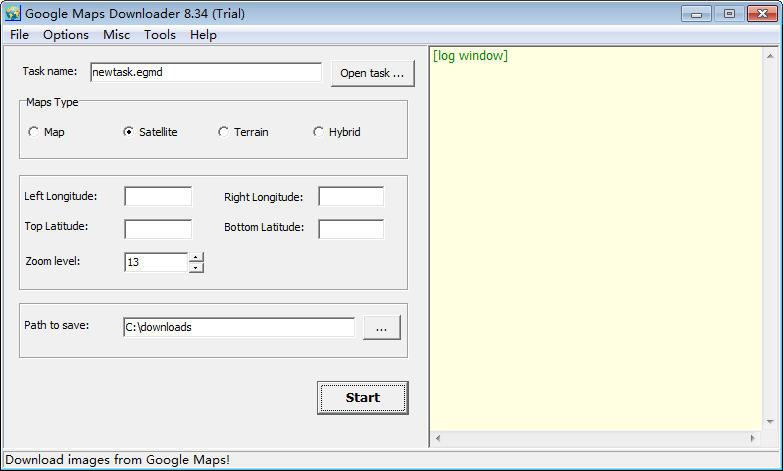Click the Zoom level value field
The height and width of the screenshot is (471, 783).
pyautogui.click(x=156, y=262)
